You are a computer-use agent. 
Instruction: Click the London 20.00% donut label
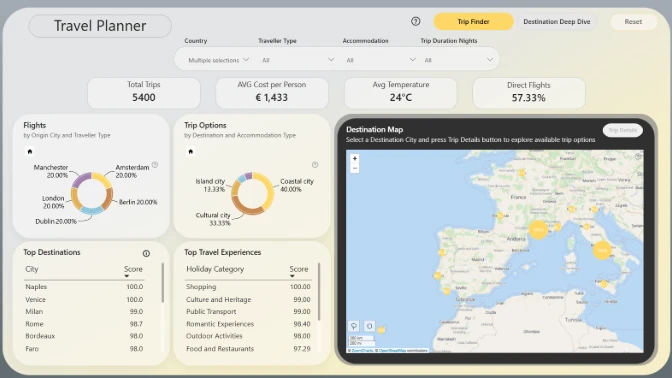(x=53, y=202)
